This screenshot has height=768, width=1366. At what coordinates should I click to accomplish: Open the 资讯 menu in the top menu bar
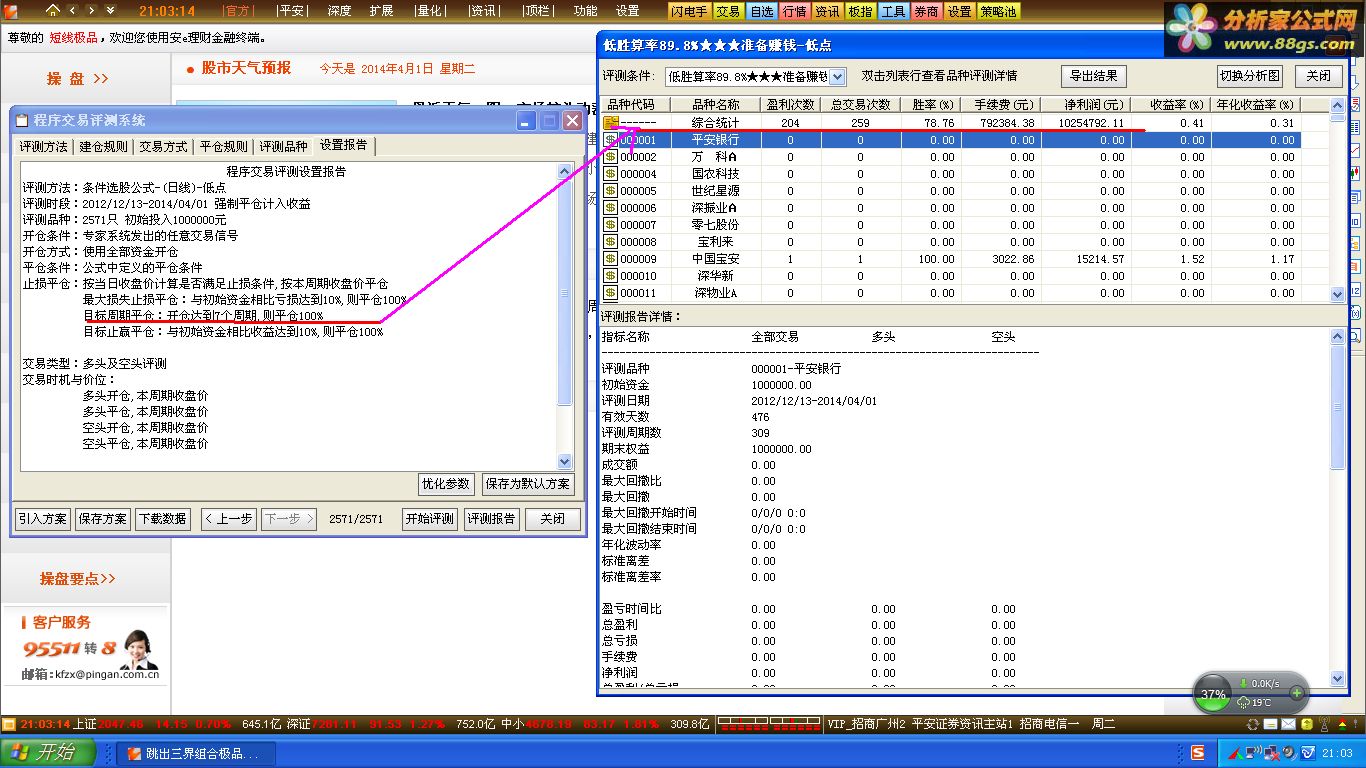pos(484,11)
